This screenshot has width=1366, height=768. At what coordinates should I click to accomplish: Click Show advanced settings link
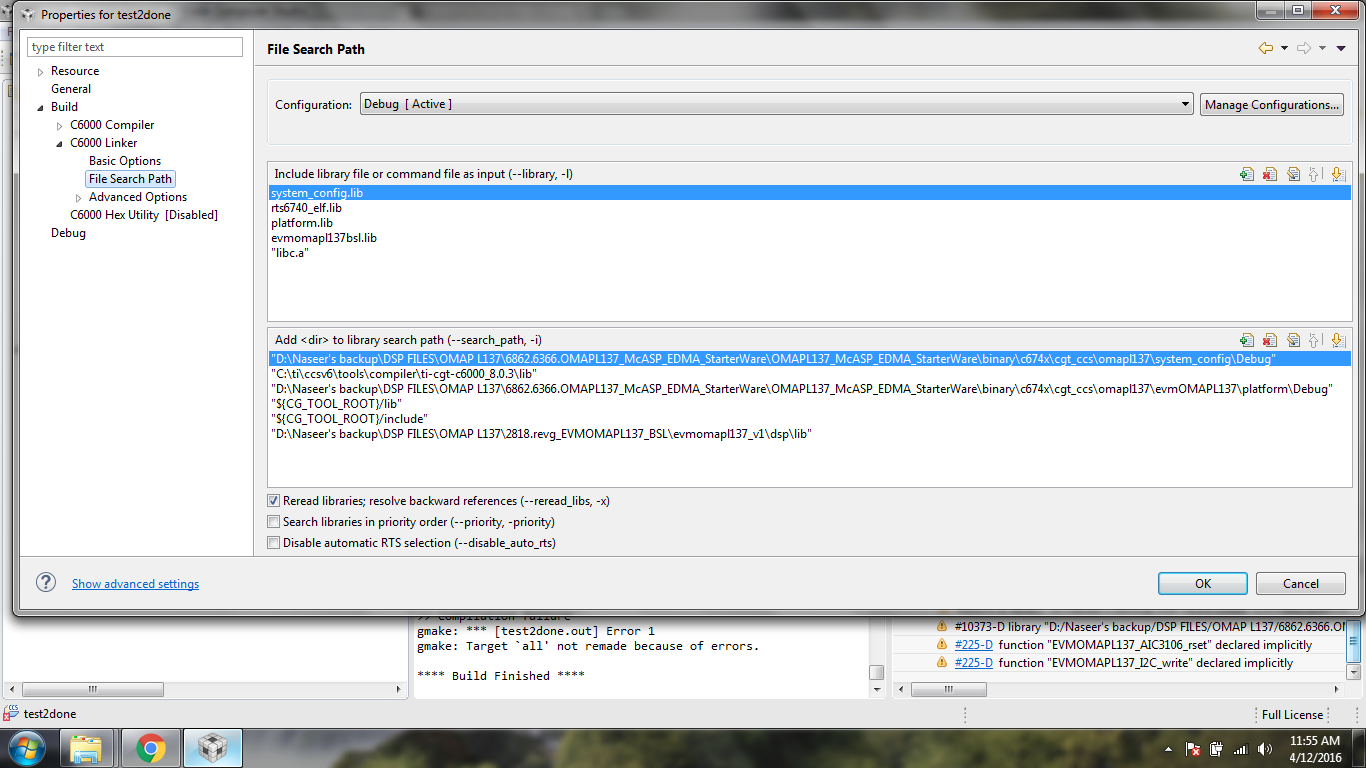(x=135, y=584)
